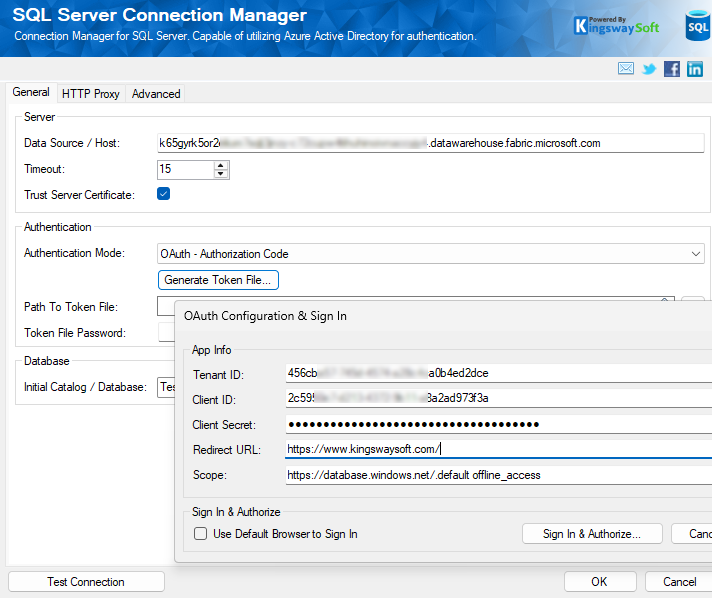712x598 pixels.
Task: Click the Generate Token File button
Action: click(218, 280)
